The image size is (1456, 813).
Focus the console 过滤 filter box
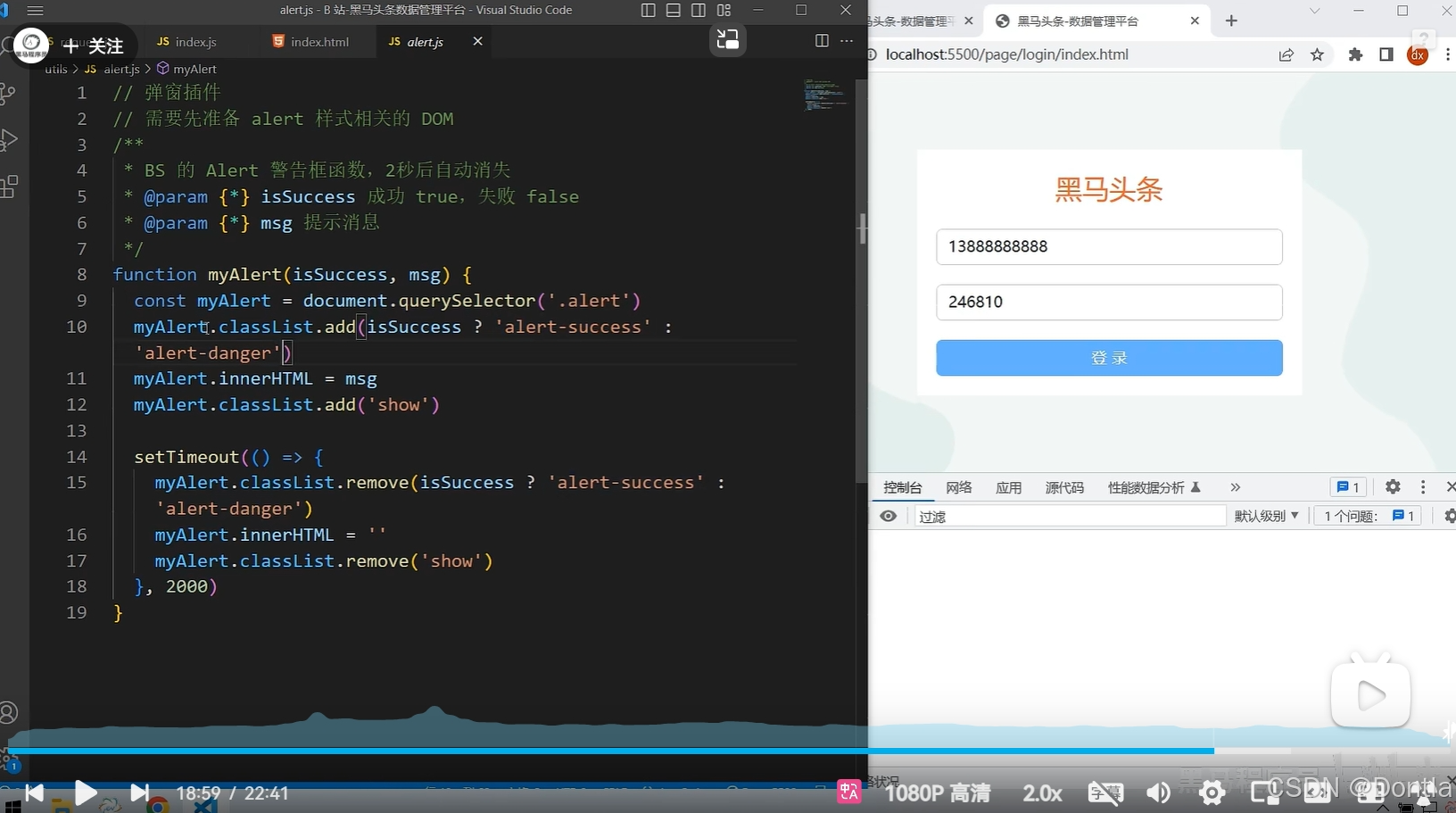tap(1070, 516)
